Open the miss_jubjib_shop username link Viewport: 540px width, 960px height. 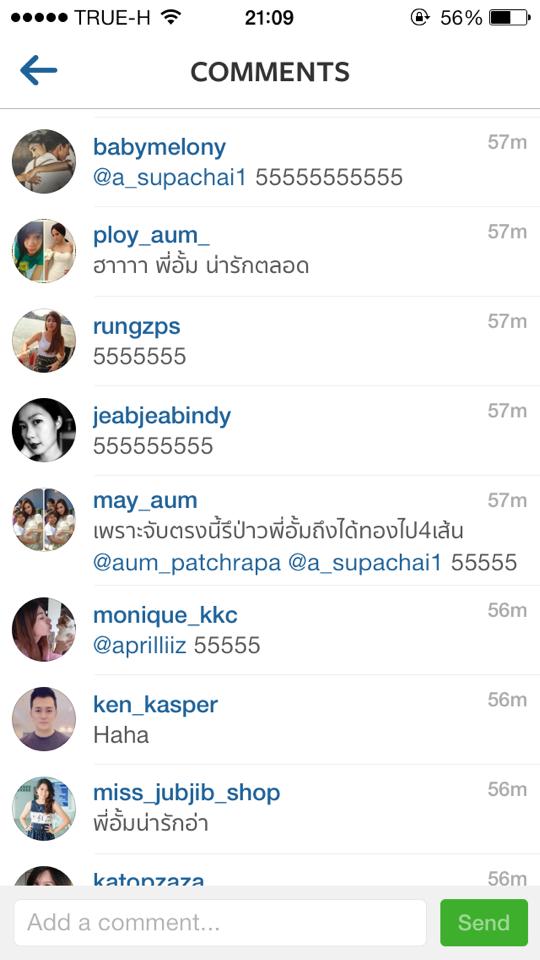[187, 793]
